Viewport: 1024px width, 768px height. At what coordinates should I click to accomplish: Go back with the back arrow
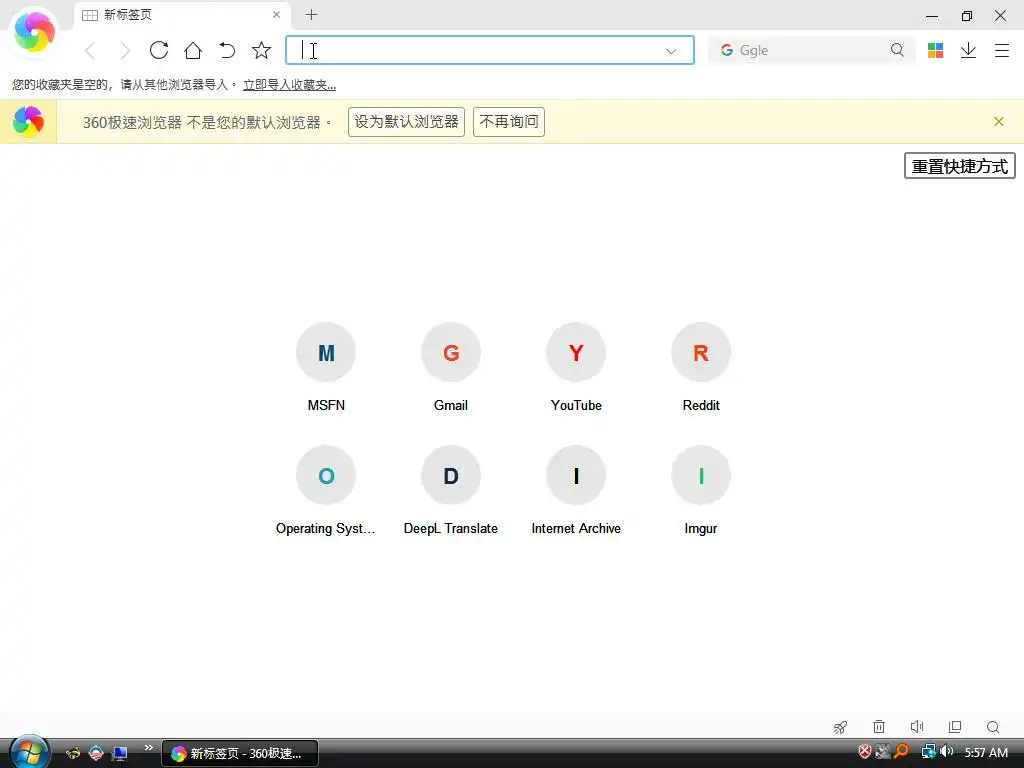point(91,50)
